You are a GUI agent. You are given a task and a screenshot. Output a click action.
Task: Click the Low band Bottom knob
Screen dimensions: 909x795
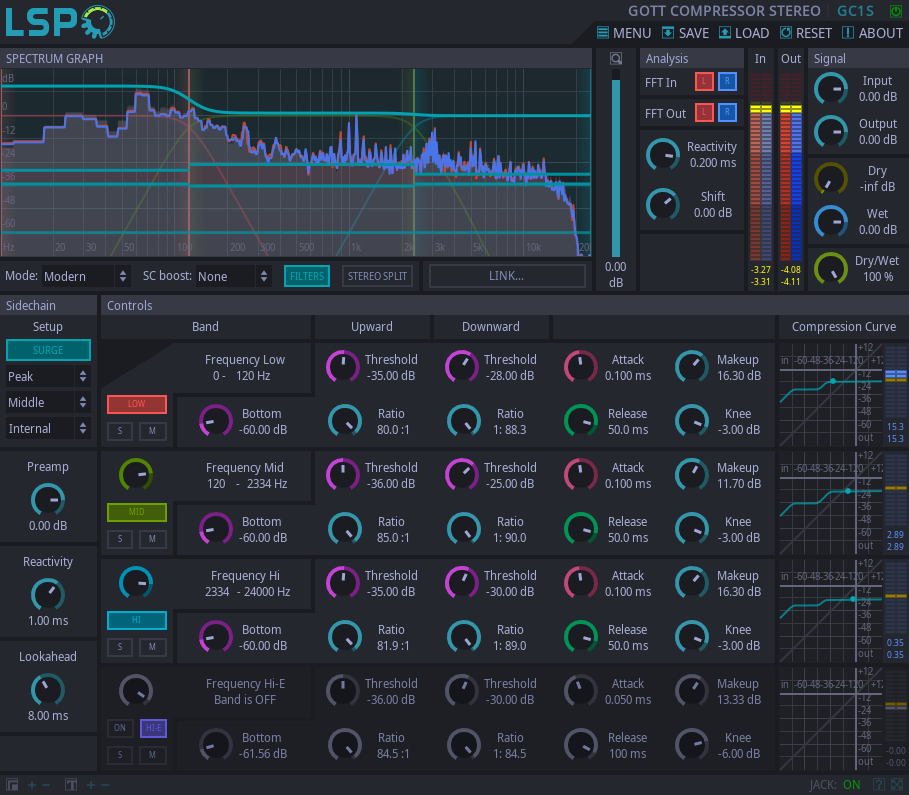(x=216, y=420)
